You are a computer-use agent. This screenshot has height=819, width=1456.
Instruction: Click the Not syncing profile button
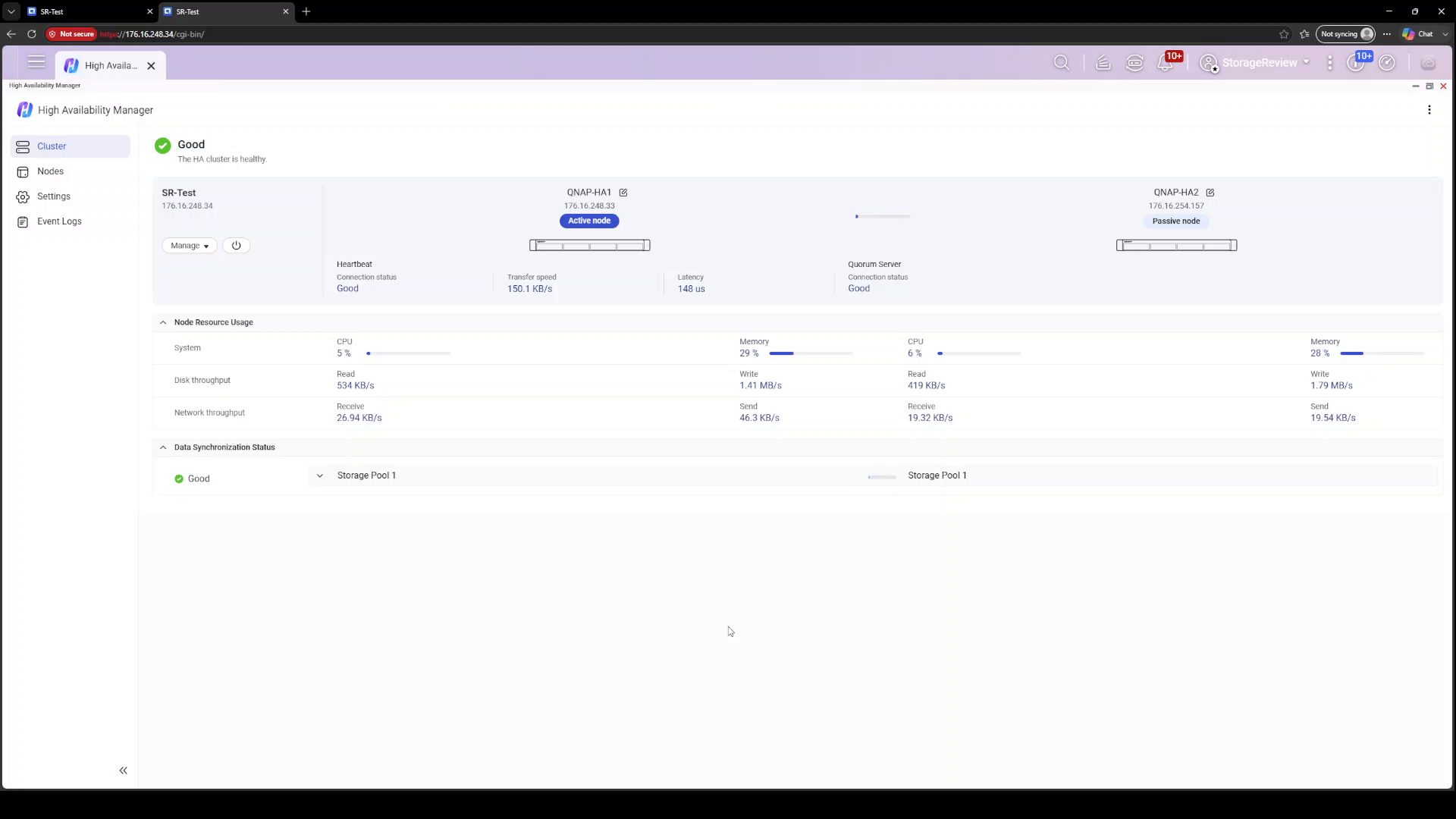[1346, 34]
